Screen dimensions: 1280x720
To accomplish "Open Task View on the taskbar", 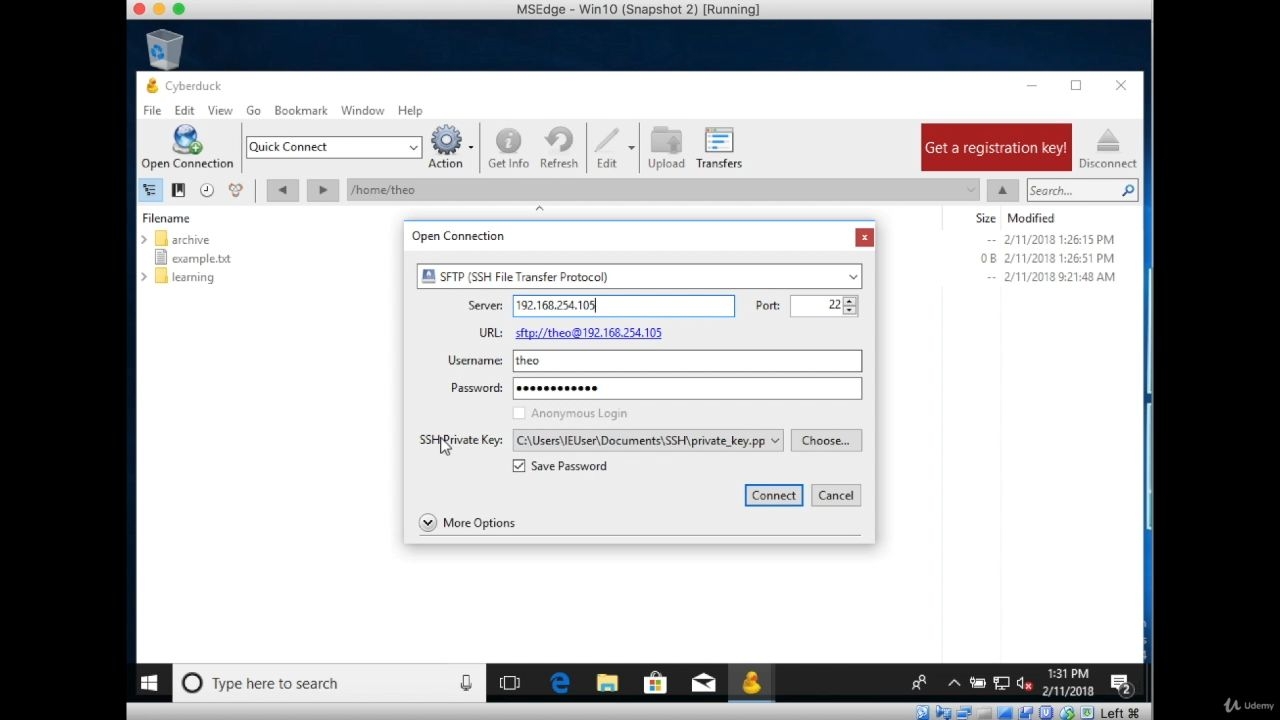I will pos(510,684).
